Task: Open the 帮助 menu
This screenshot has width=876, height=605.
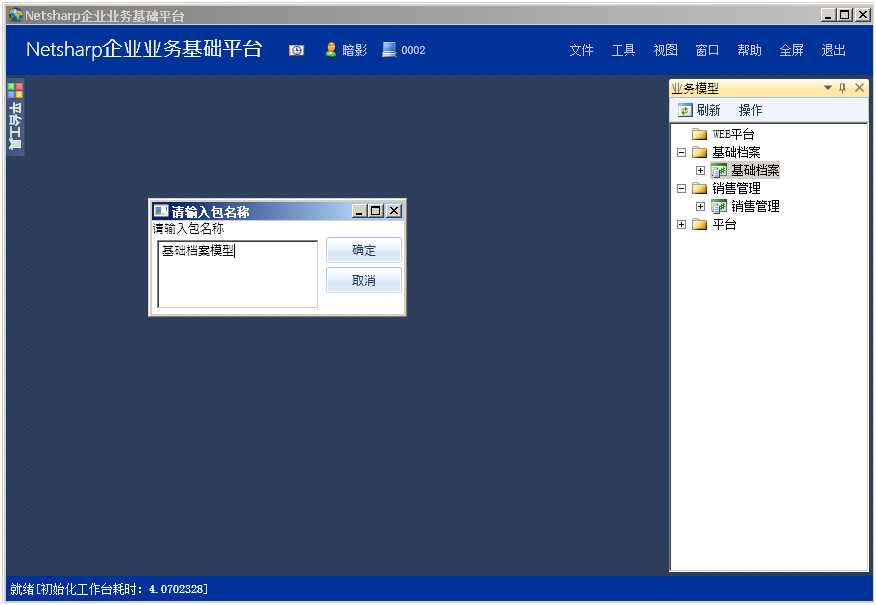Action: [749, 50]
